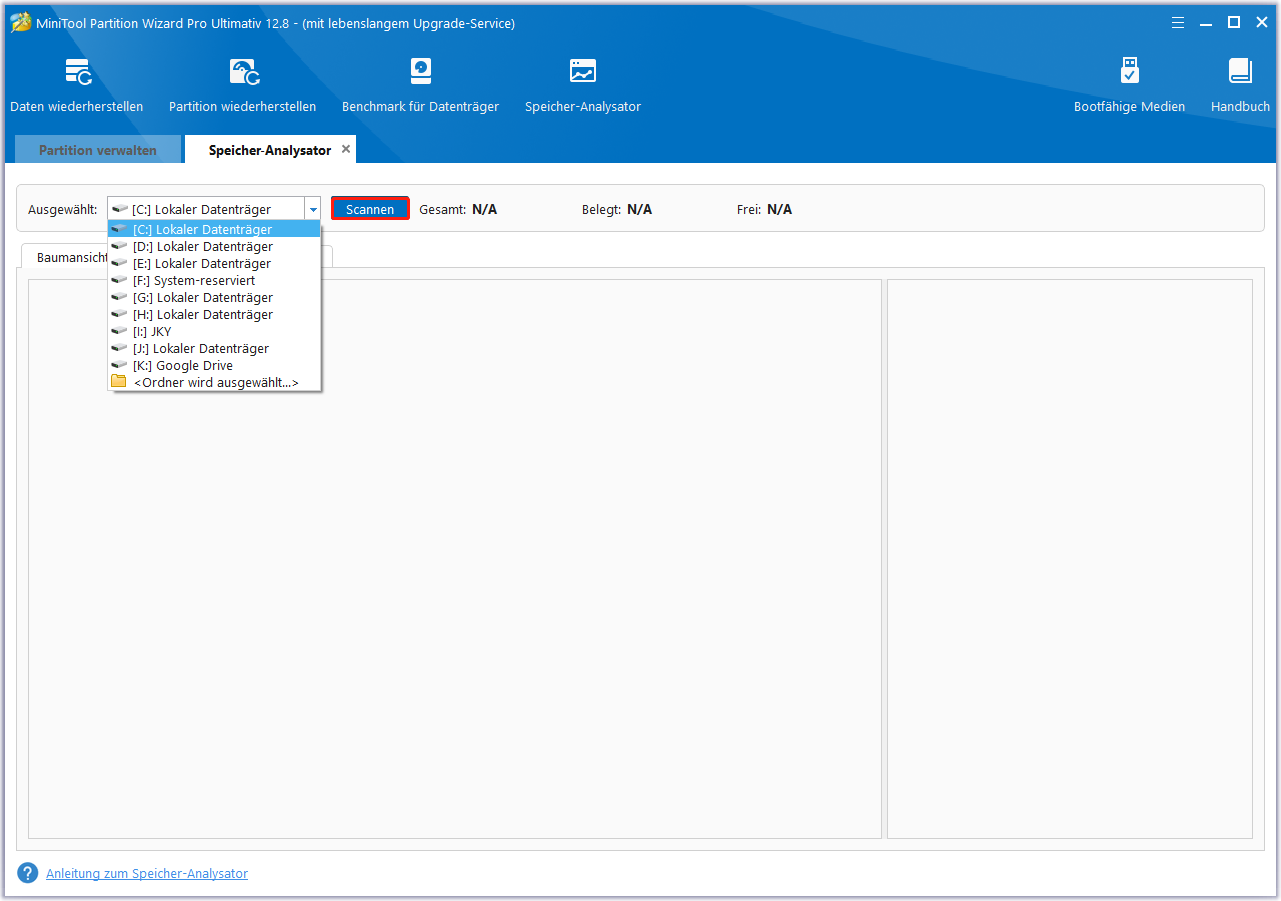Choose [D:] Lokaler Datenträger

coord(214,246)
